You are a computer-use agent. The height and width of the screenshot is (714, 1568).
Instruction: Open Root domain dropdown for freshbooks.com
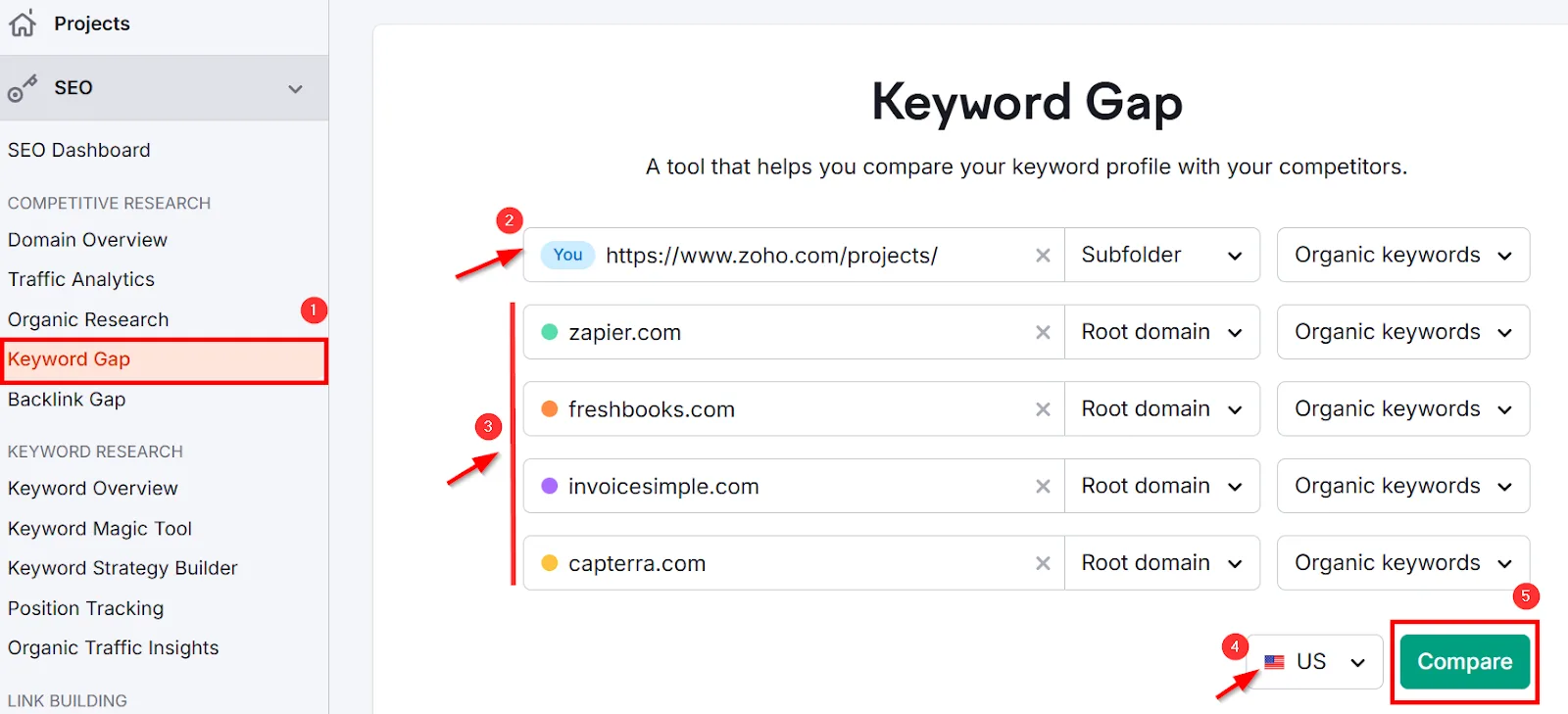click(x=1162, y=408)
